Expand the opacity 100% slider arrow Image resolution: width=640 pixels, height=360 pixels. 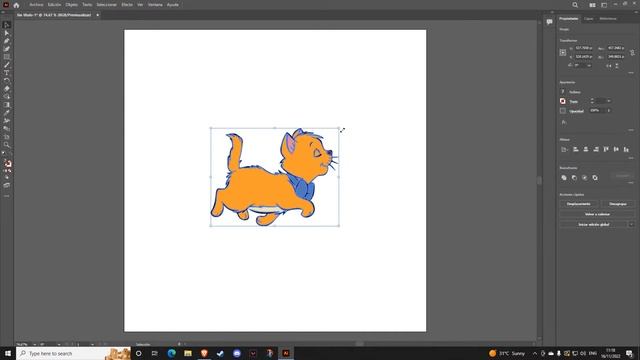click(x=609, y=111)
